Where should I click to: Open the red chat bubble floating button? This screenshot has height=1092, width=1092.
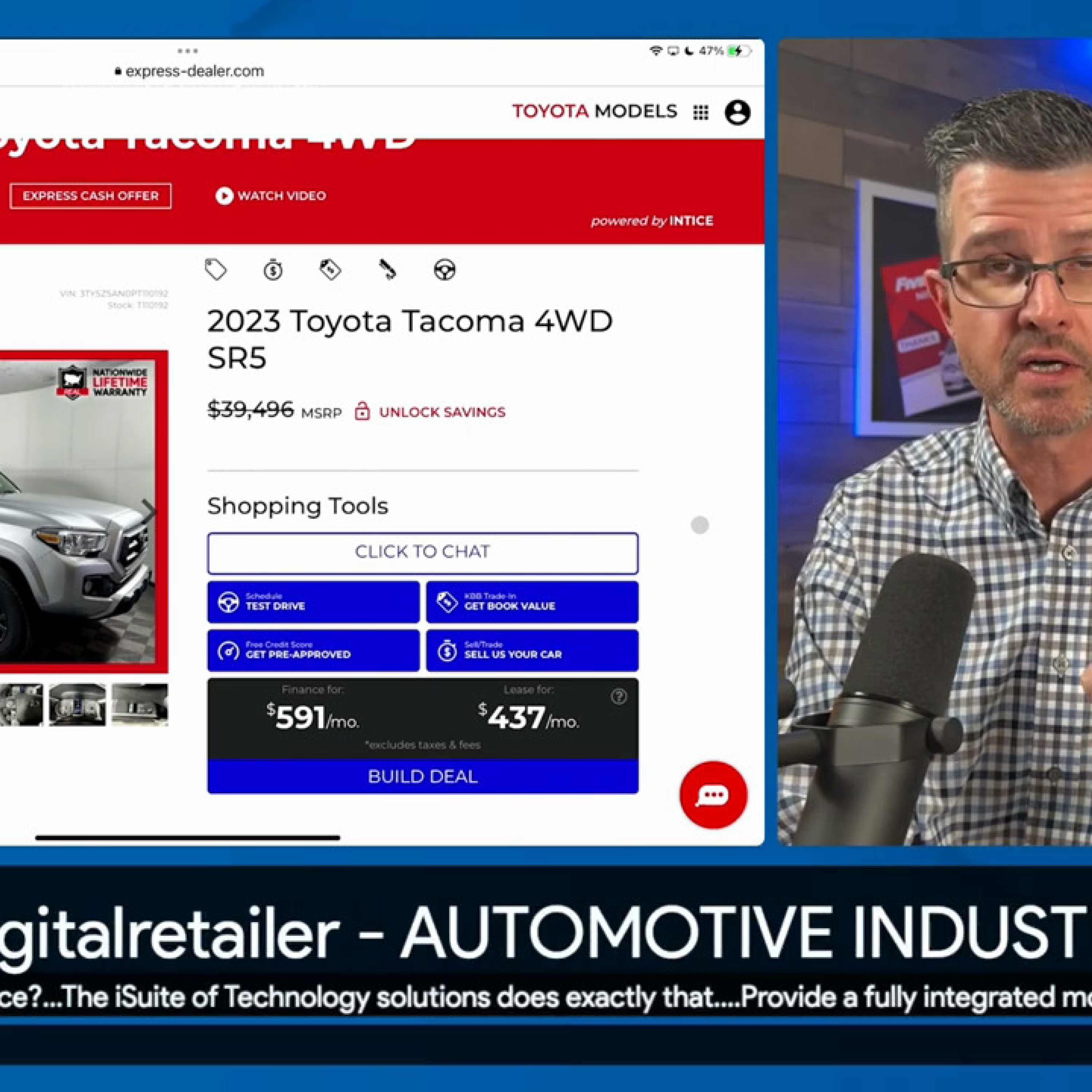point(713,795)
